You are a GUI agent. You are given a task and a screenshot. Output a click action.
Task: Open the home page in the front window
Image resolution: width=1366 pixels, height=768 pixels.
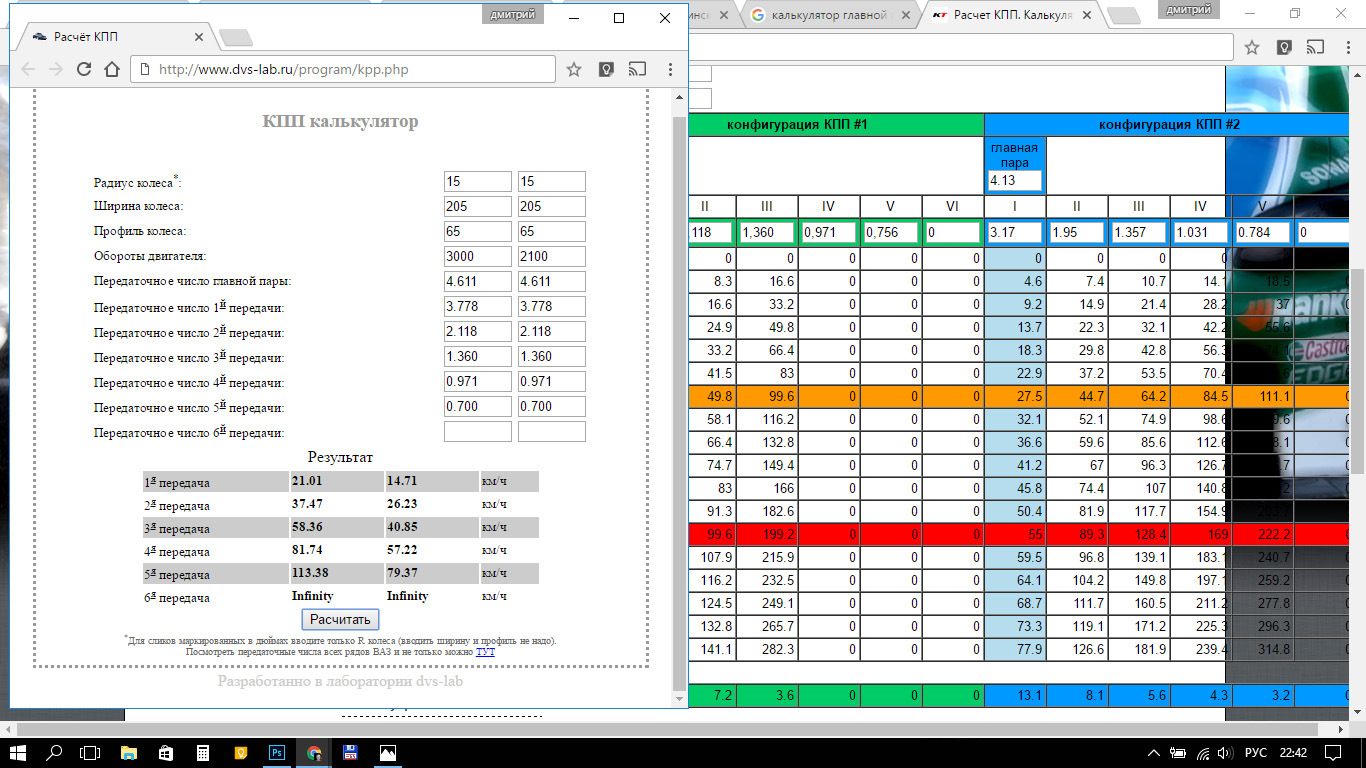pos(112,69)
